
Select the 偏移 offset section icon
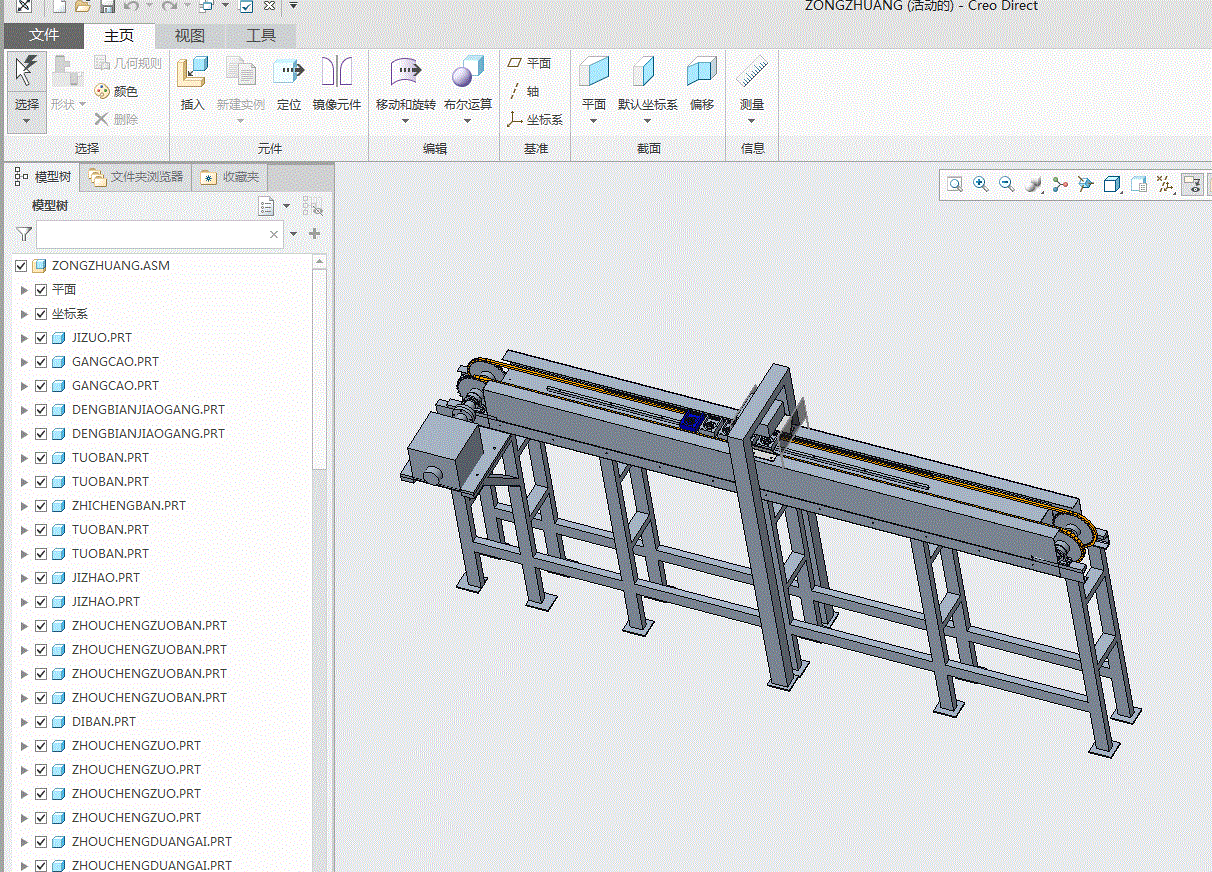tap(702, 74)
